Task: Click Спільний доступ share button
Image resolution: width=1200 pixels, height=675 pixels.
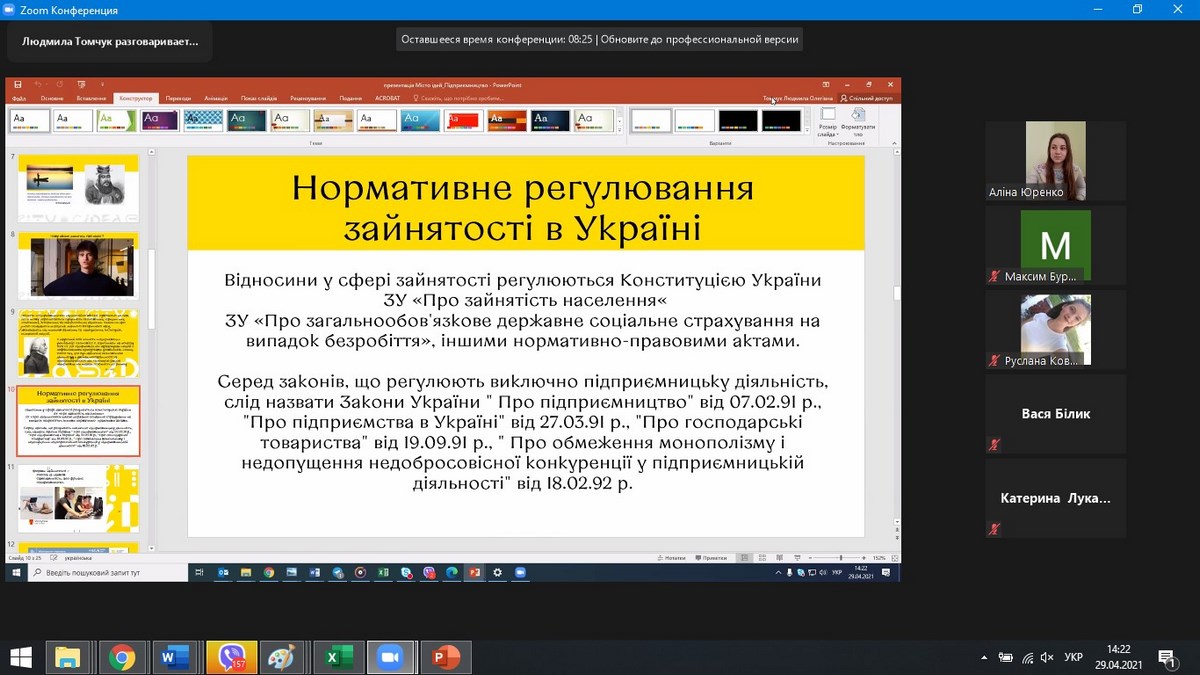Action: click(868, 98)
